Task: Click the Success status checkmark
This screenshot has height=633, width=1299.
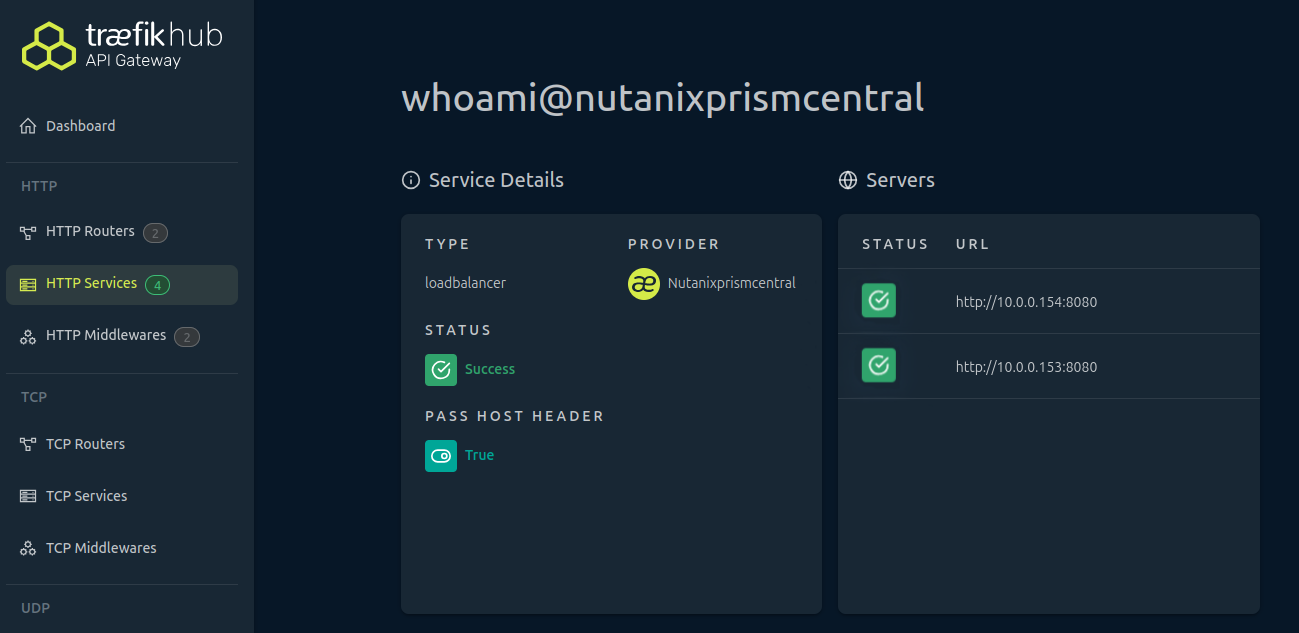Action: [441, 369]
